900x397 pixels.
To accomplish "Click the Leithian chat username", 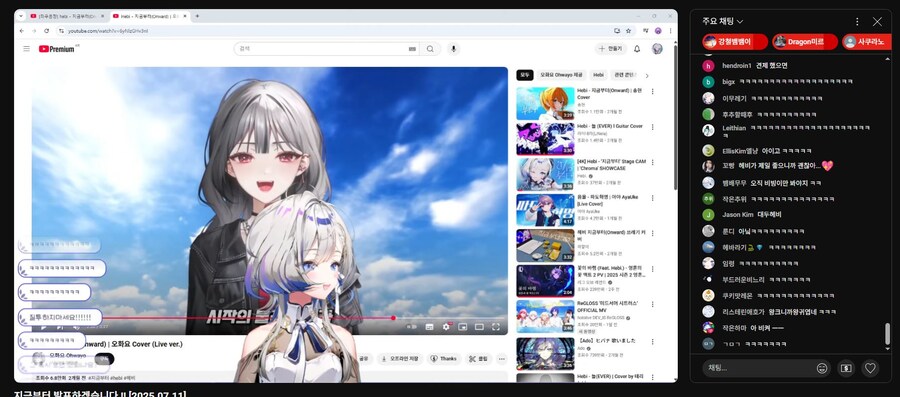I will tap(734, 128).
